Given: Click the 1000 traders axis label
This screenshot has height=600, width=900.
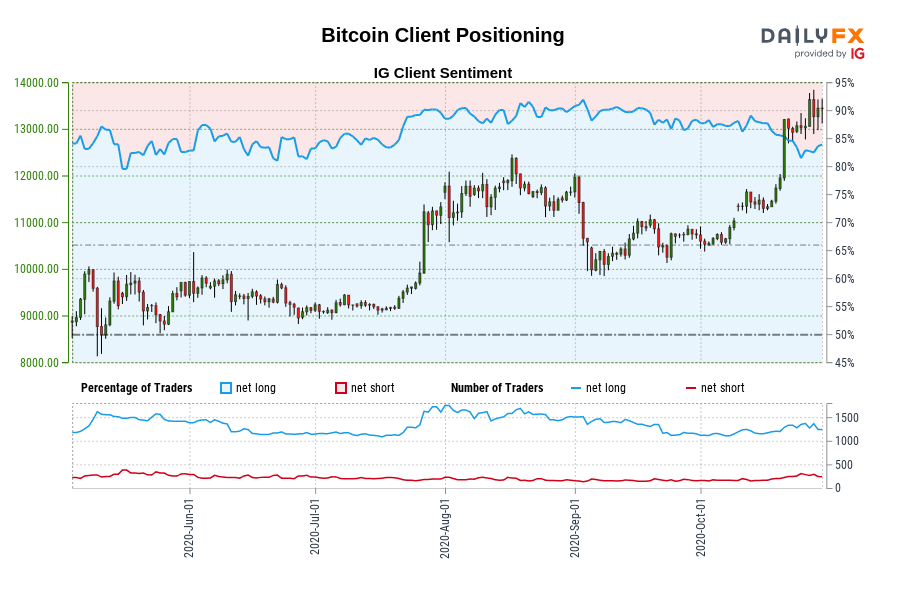Looking at the screenshot, I should point(847,441).
